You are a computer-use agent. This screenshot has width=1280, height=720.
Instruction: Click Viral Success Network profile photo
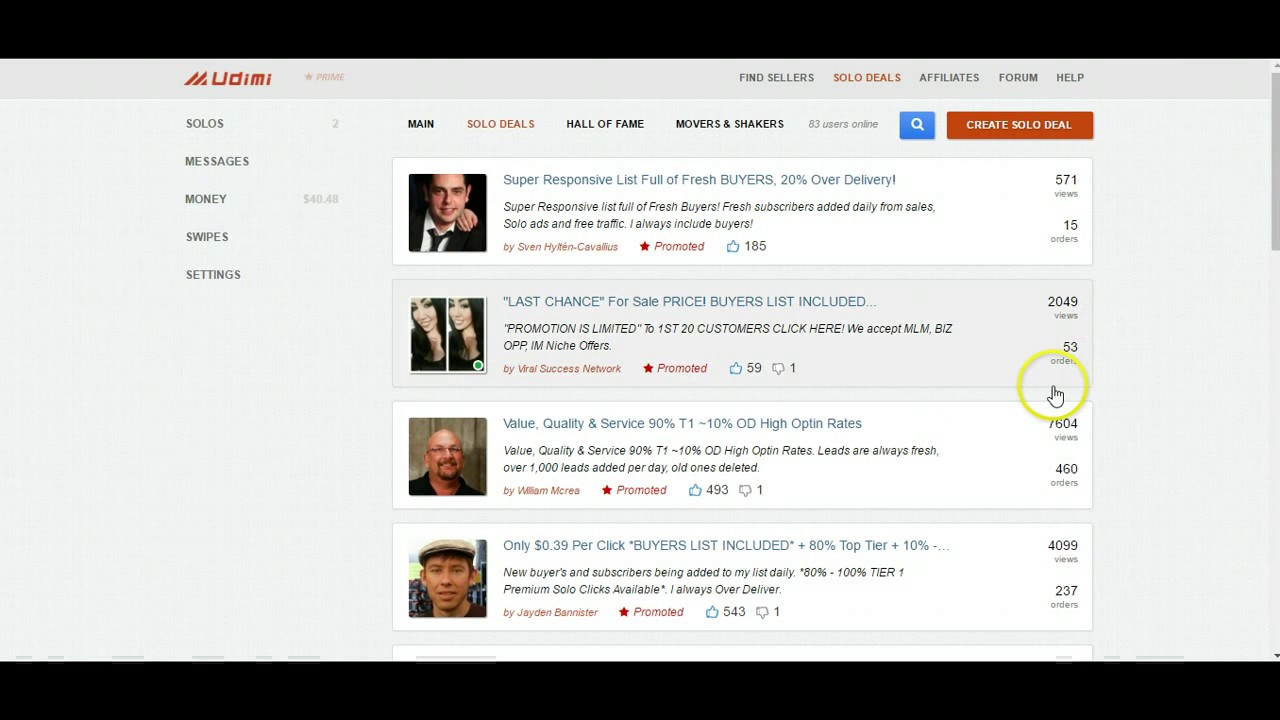point(447,335)
